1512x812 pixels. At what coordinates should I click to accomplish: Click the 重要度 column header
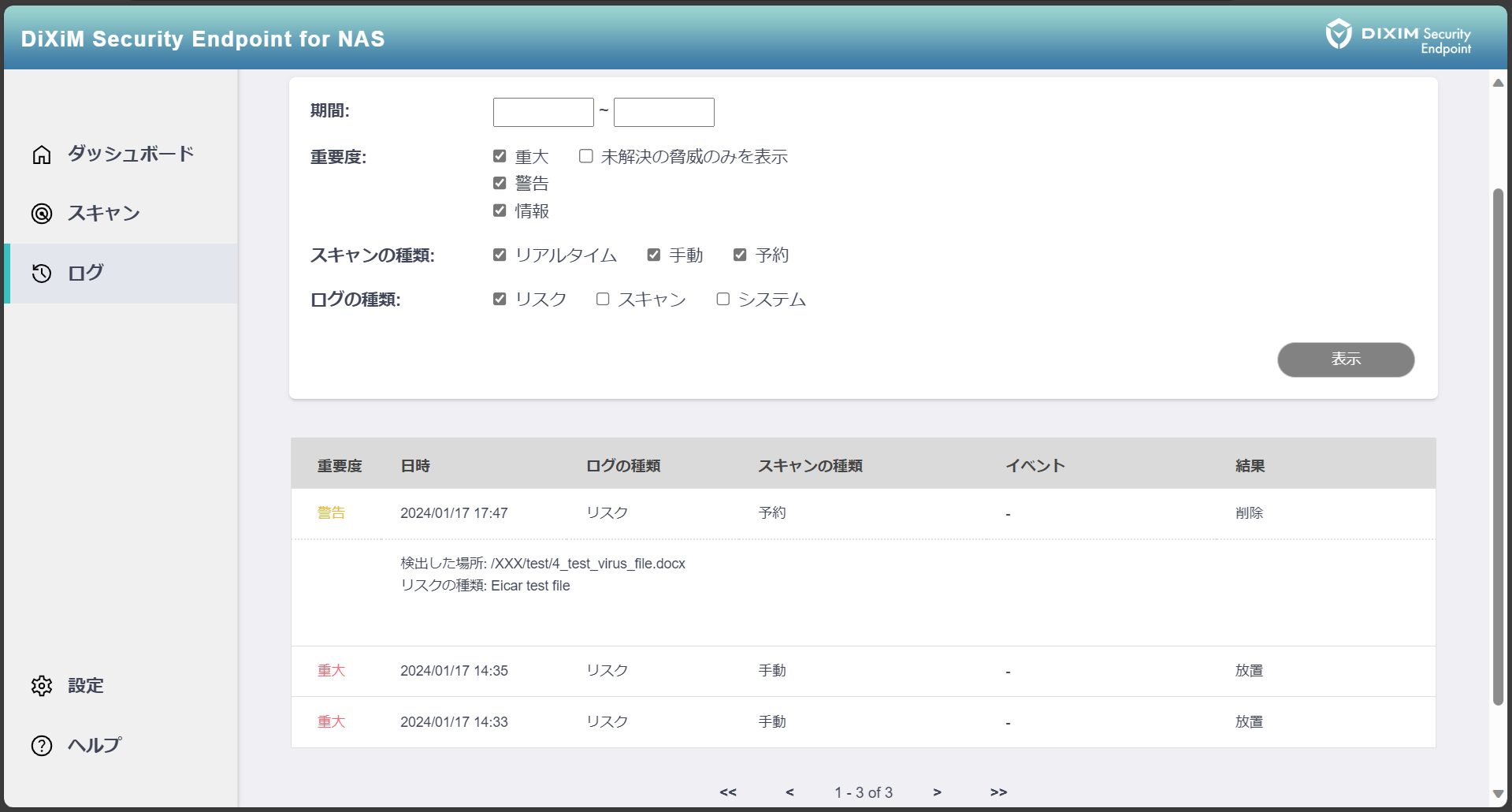pos(340,466)
